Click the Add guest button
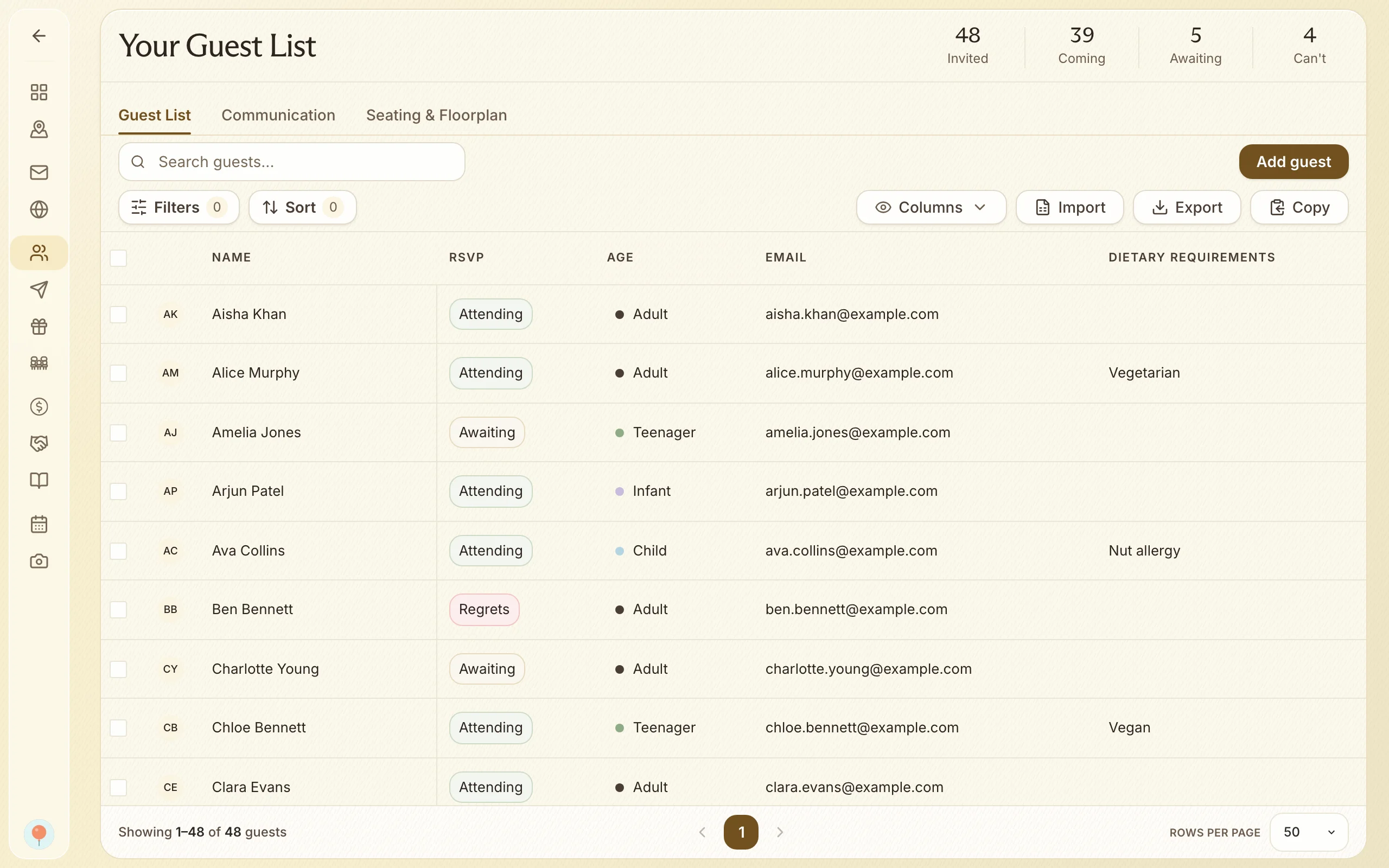The width and height of the screenshot is (1389, 868). click(x=1293, y=162)
